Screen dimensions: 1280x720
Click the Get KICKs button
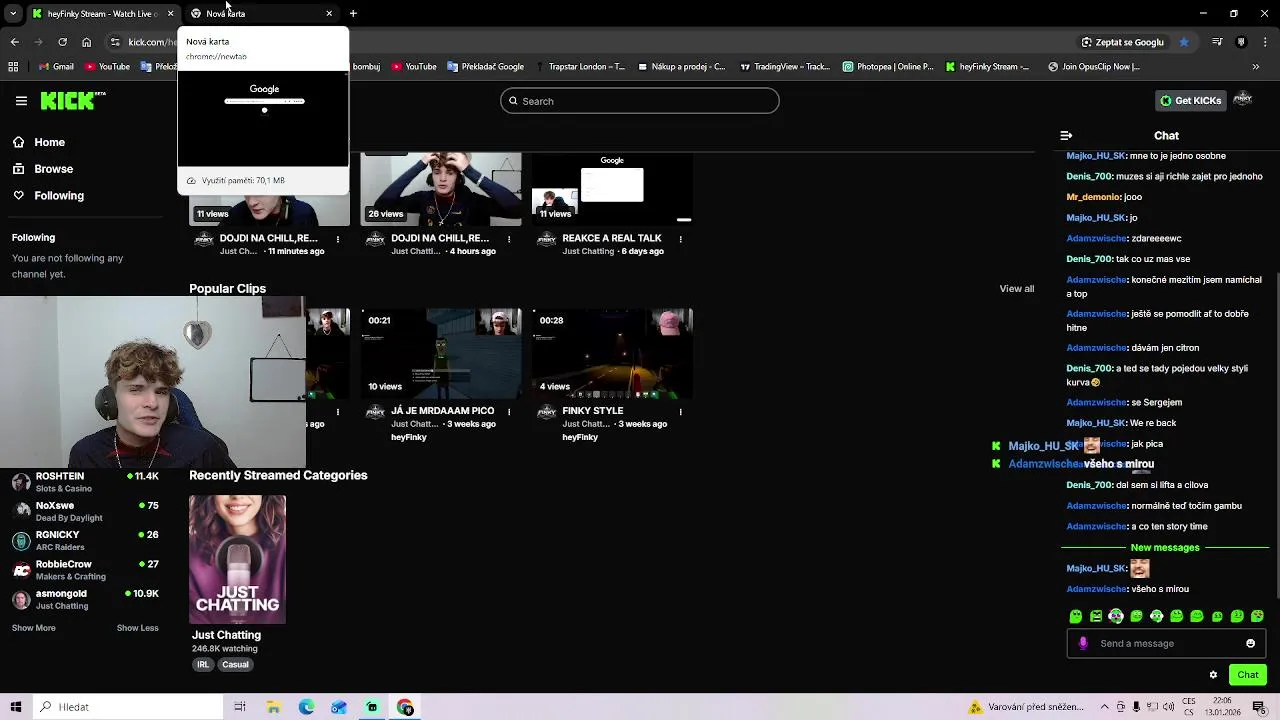point(1190,100)
